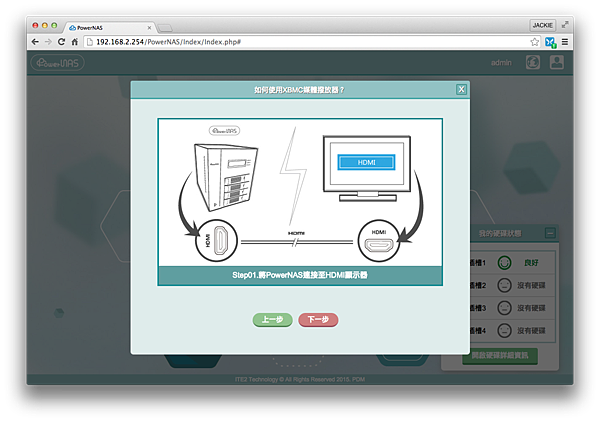600x422 pixels.
Task: Click the browser forward arrow
Action: pyautogui.click(x=48, y=42)
